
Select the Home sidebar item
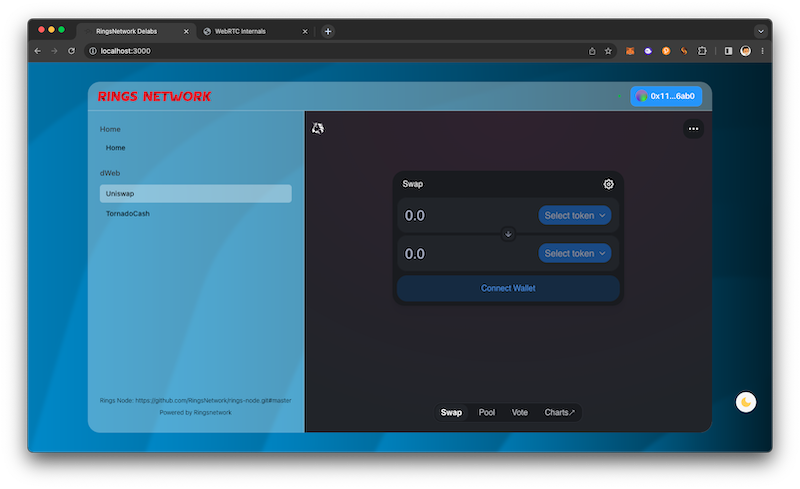click(x=115, y=148)
